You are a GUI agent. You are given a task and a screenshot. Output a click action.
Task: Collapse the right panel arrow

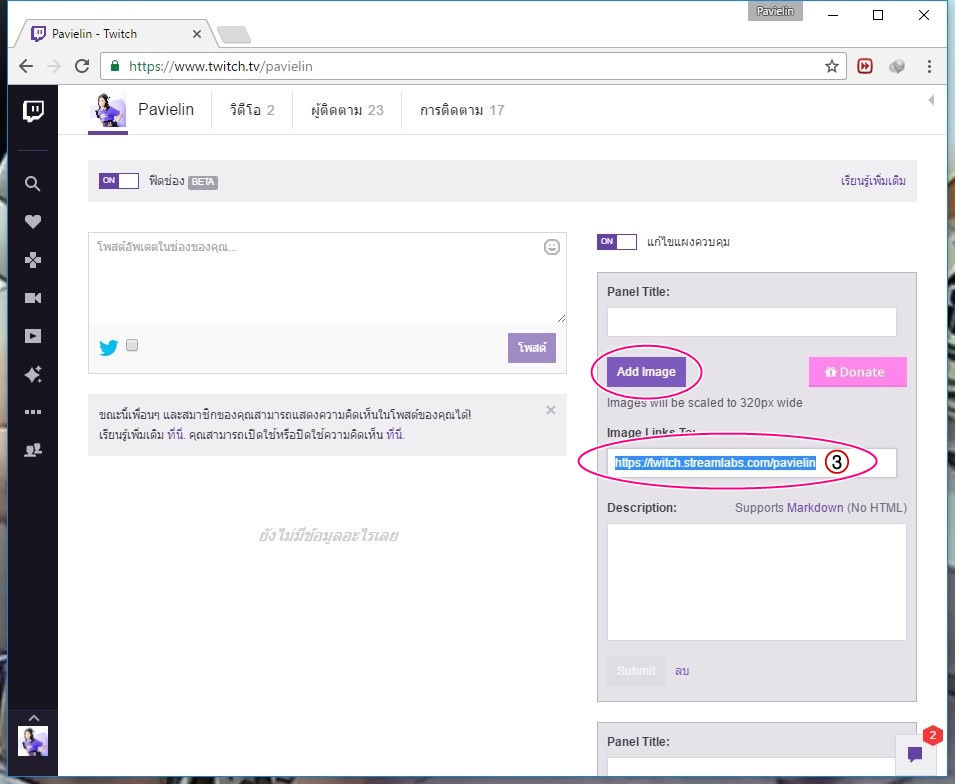click(x=931, y=100)
